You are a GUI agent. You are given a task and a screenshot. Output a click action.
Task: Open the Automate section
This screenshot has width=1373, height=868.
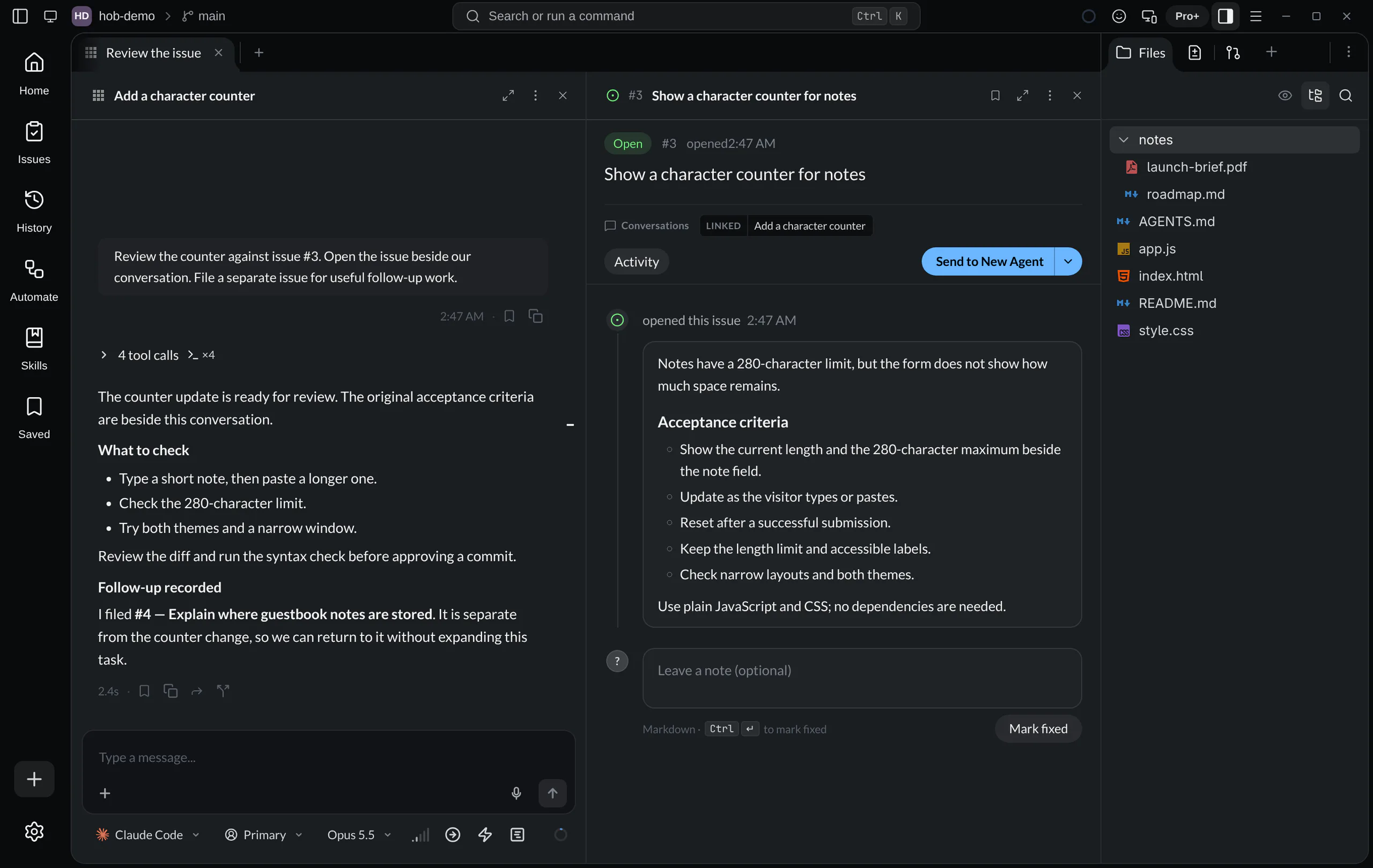click(34, 280)
